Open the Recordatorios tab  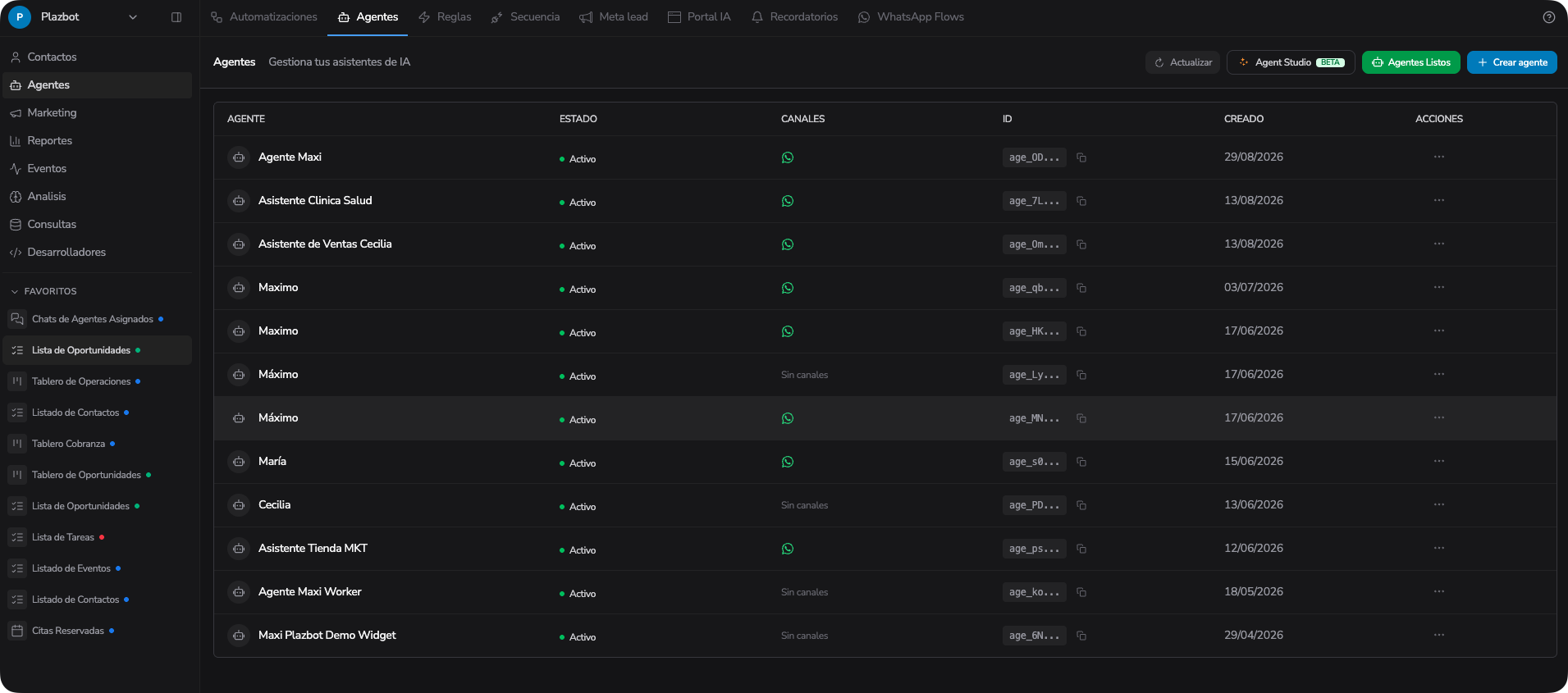pos(794,17)
